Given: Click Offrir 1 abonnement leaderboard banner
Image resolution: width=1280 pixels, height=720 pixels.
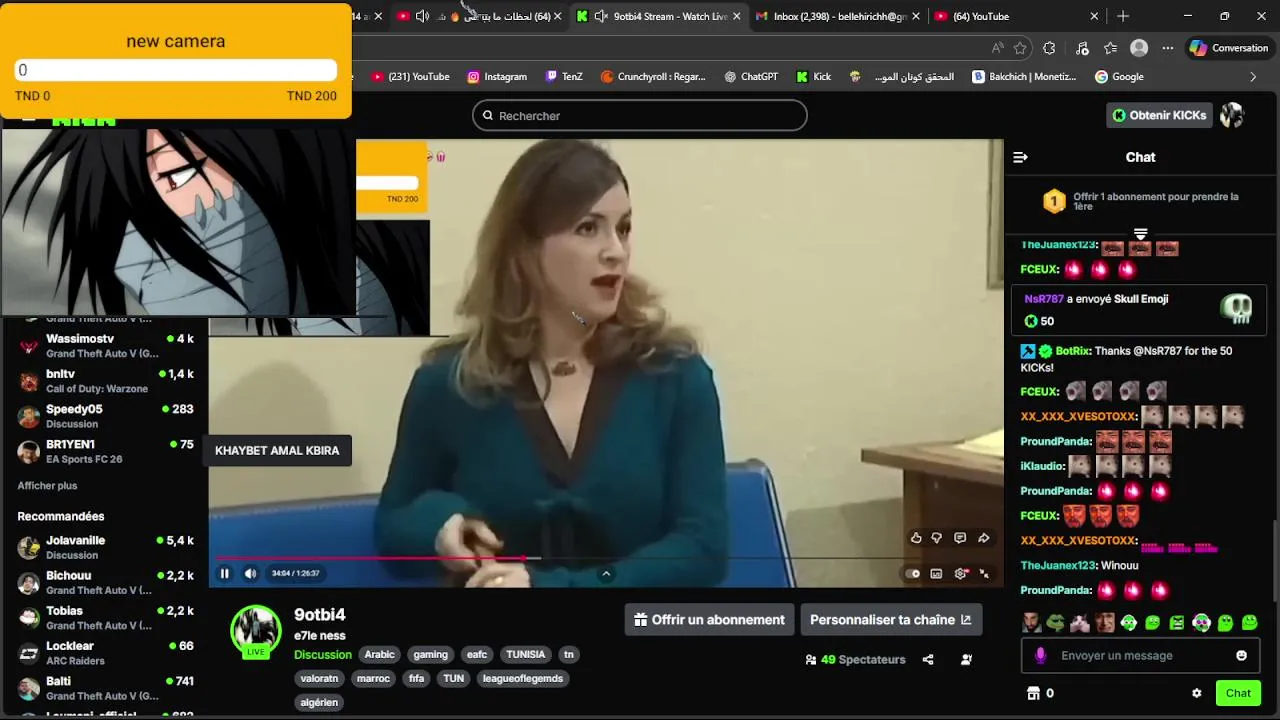Looking at the screenshot, I should tap(1139, 202).
